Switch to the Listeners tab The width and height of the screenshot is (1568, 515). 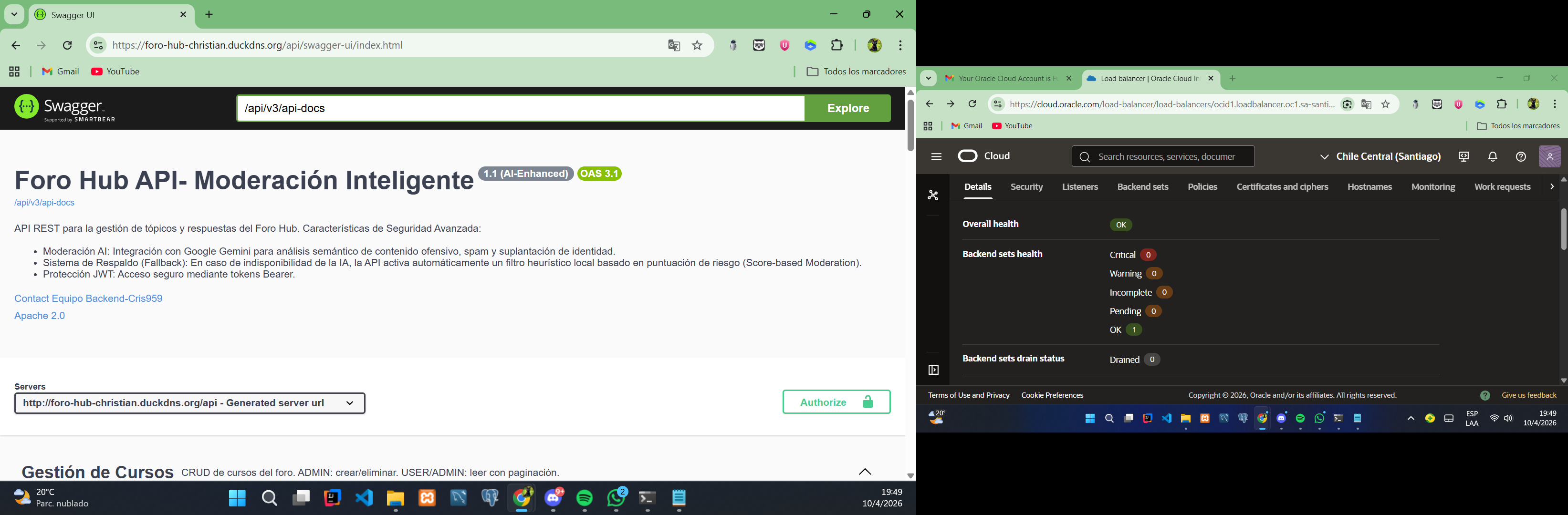1080,187
